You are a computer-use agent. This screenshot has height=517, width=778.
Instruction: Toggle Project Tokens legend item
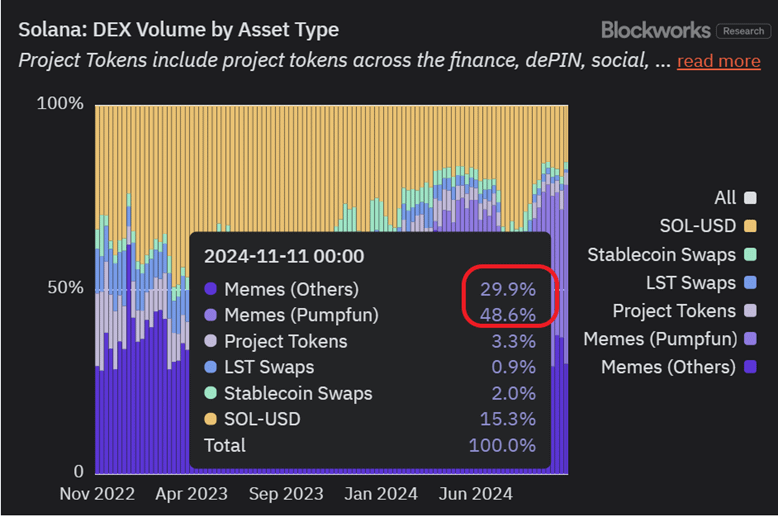tap(674, 311)
